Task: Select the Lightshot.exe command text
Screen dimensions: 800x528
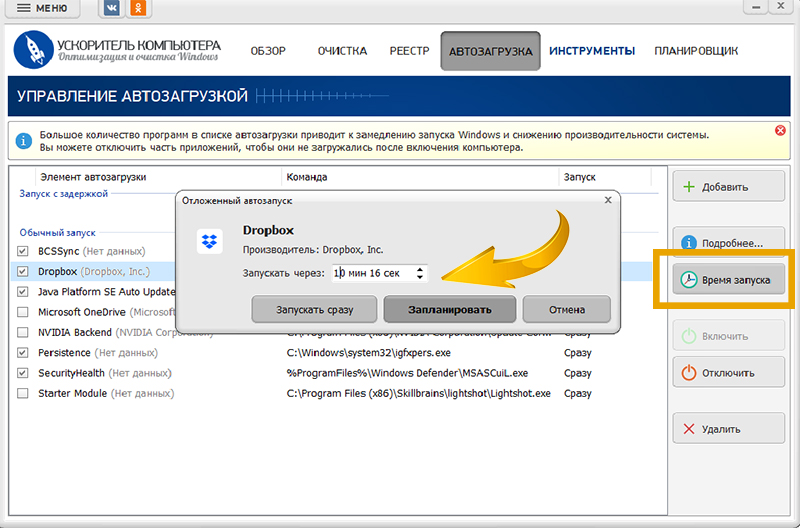Action: (418, 393)
